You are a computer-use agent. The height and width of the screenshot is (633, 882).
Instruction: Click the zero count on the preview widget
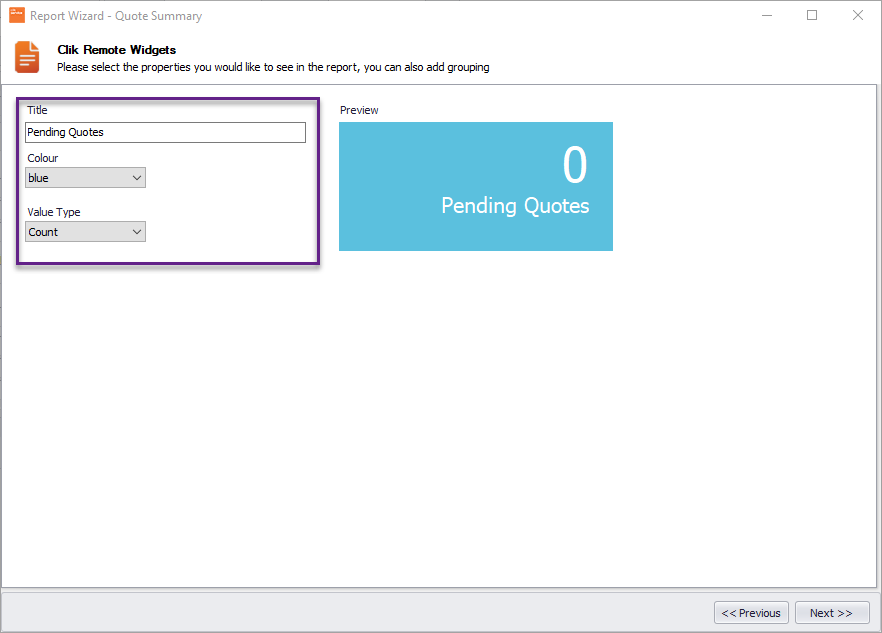point(575,167)
